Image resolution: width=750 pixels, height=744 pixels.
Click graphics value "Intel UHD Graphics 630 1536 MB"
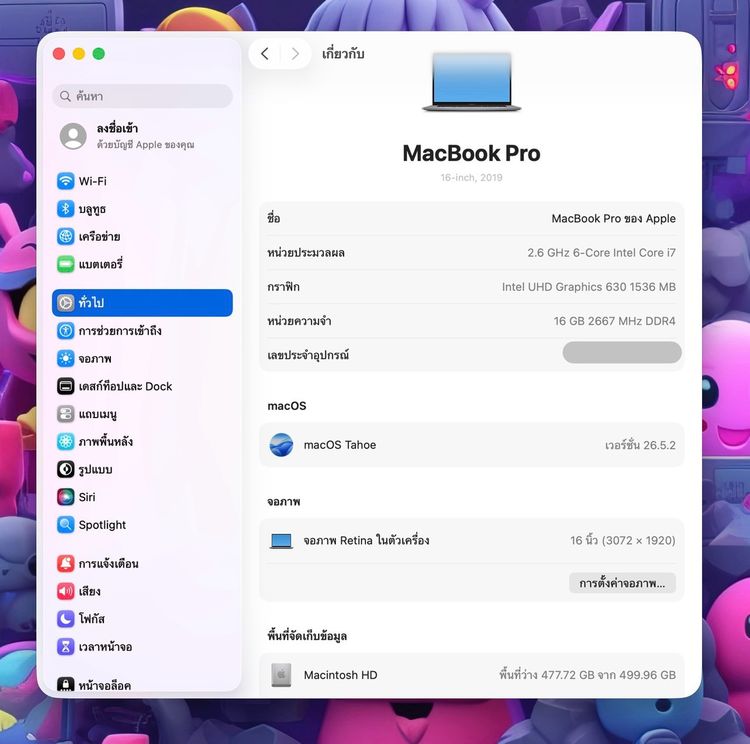[589, 287]
